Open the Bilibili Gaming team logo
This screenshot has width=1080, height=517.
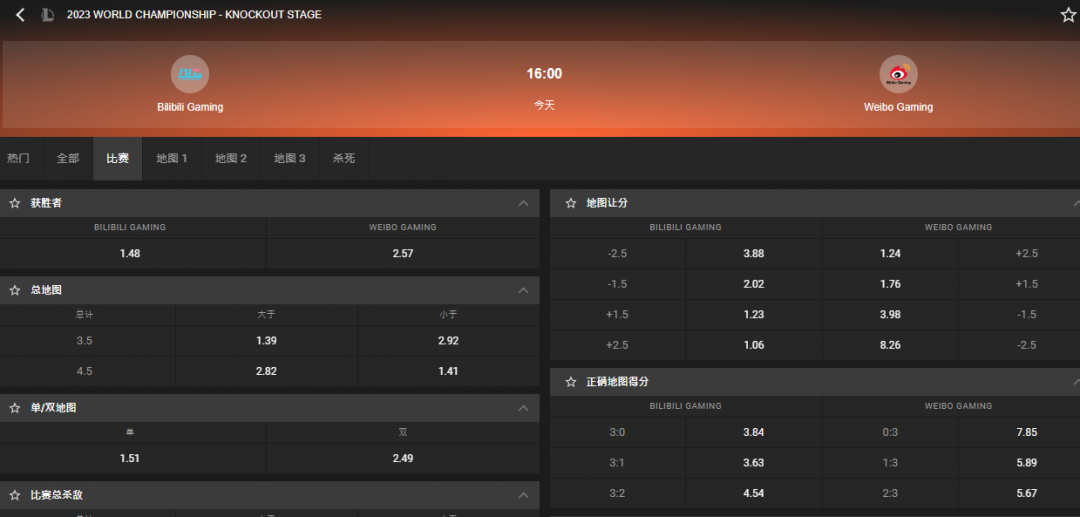click(x=190, y=74)
